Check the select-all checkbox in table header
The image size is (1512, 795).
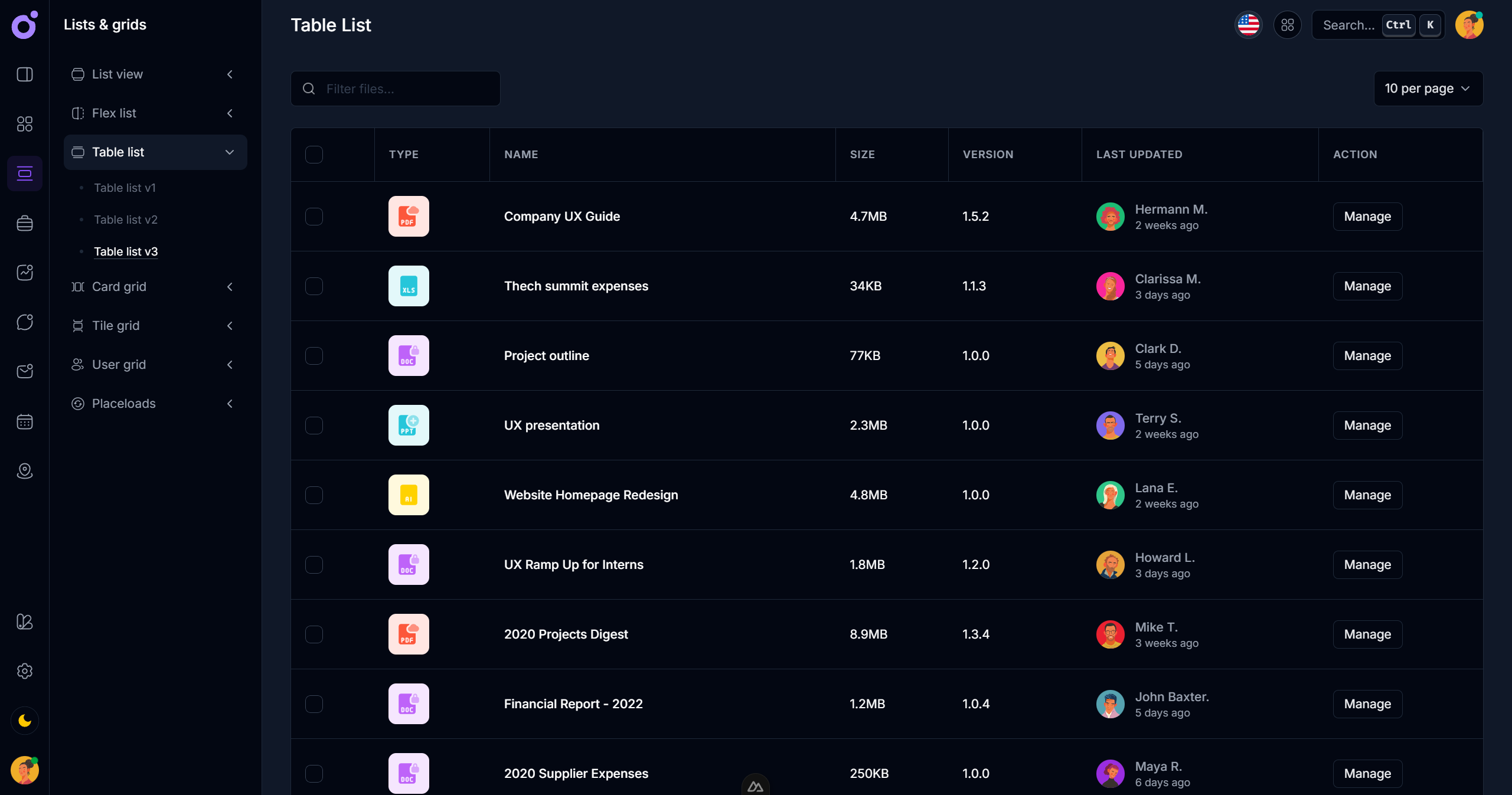click(x=313, y=155)
